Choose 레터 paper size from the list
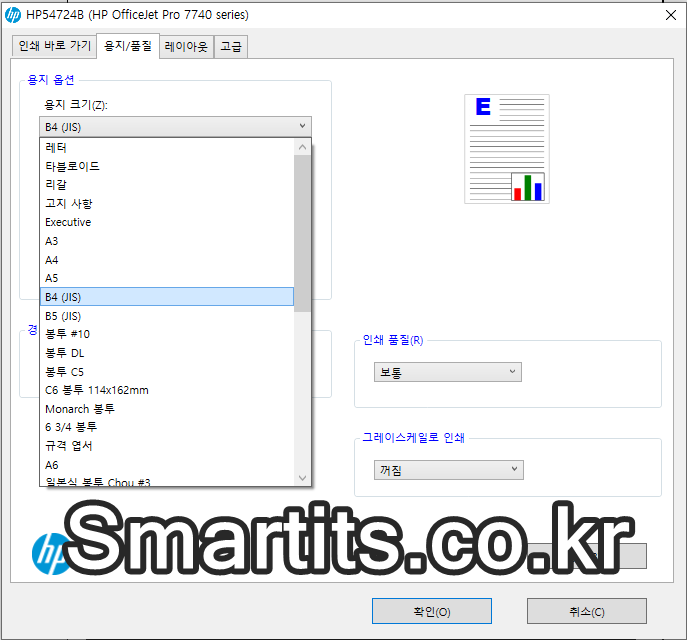 point(167,148)
